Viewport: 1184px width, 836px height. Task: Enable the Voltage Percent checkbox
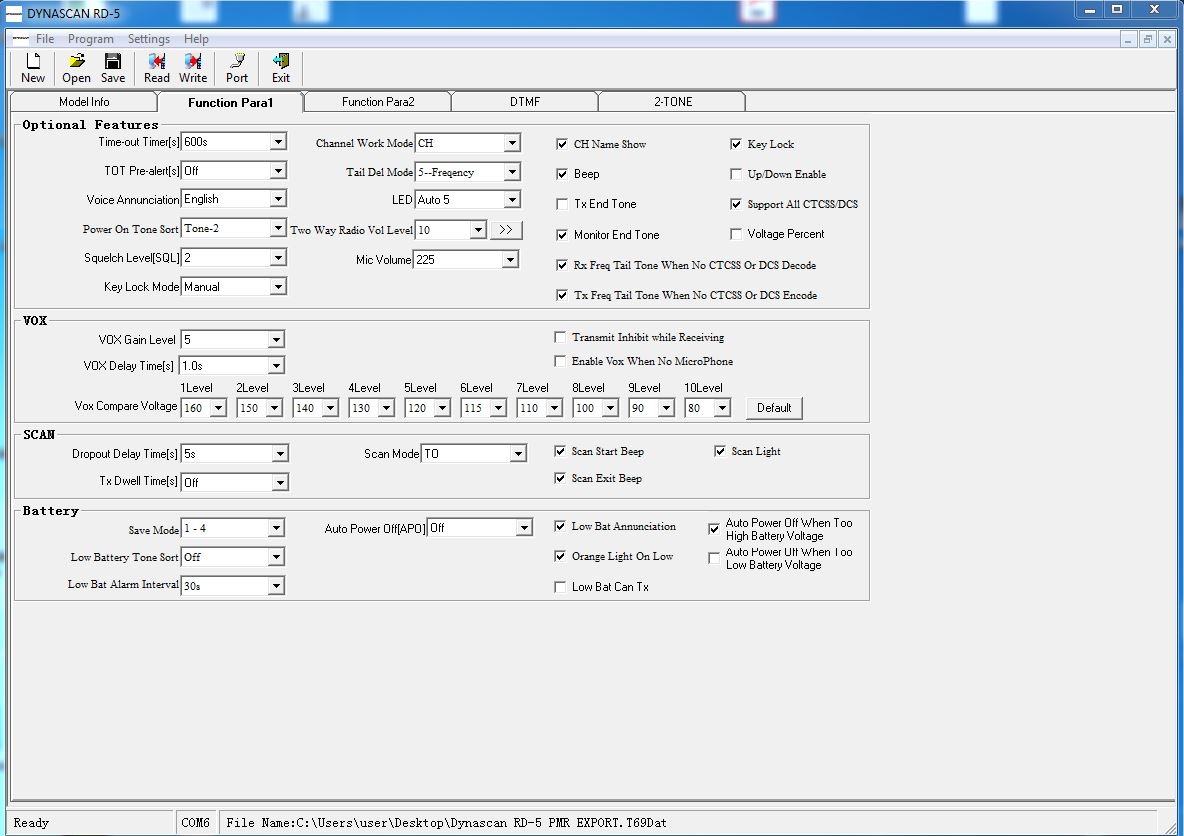(735, 234)
